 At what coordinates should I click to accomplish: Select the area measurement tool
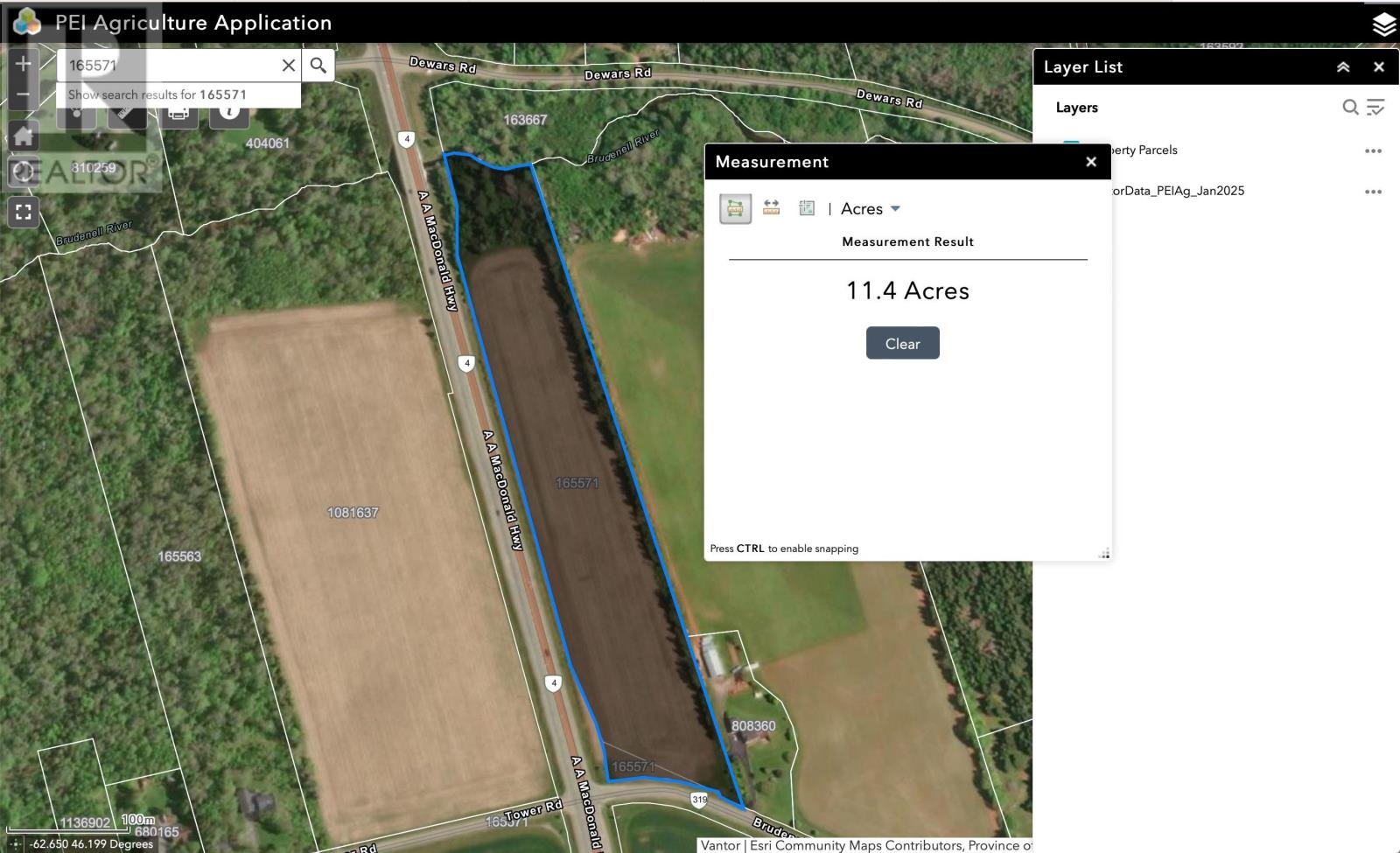coord(735,207)
